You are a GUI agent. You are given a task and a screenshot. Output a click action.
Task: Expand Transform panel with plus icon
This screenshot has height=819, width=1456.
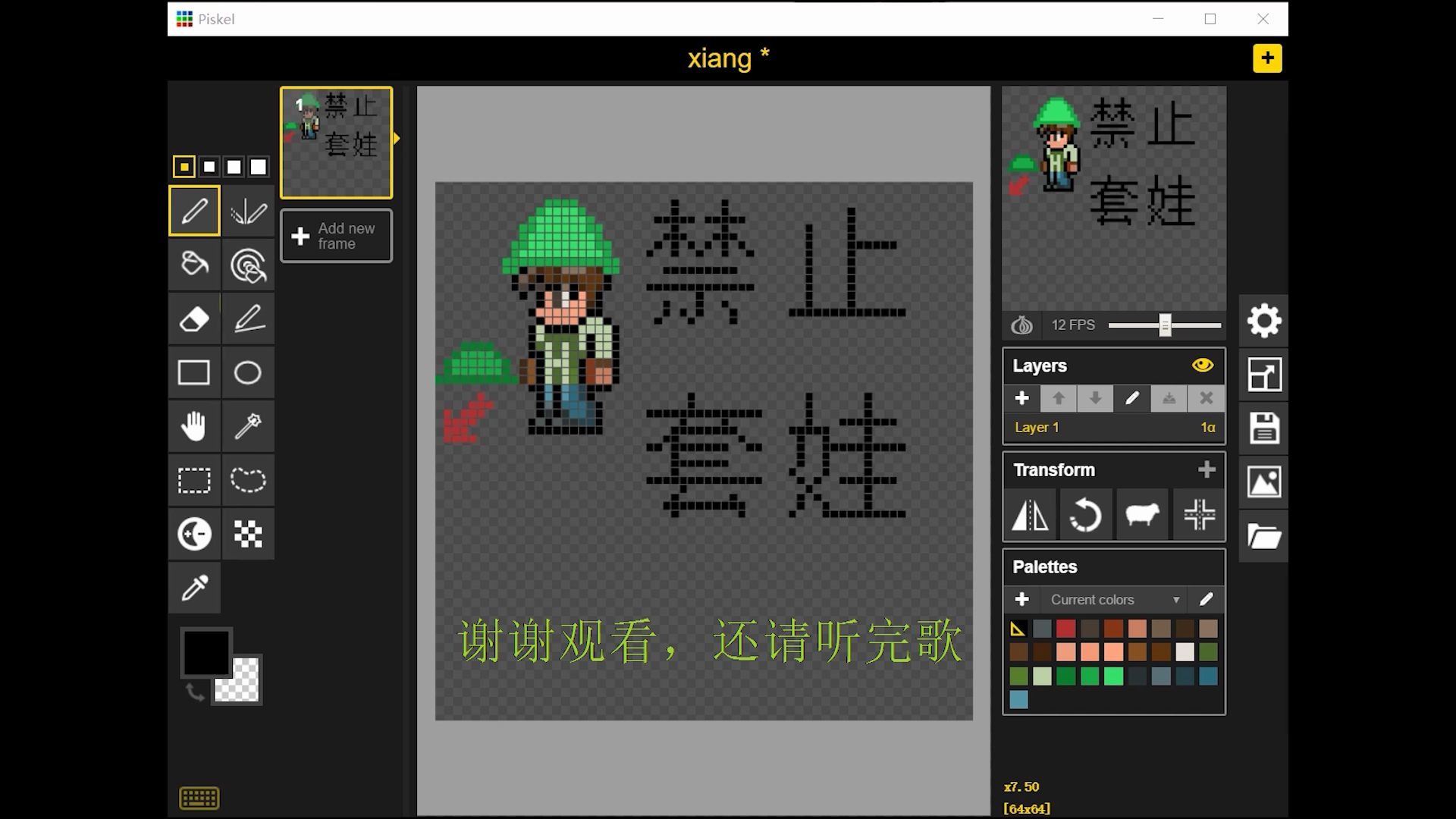click(1207, 470)
